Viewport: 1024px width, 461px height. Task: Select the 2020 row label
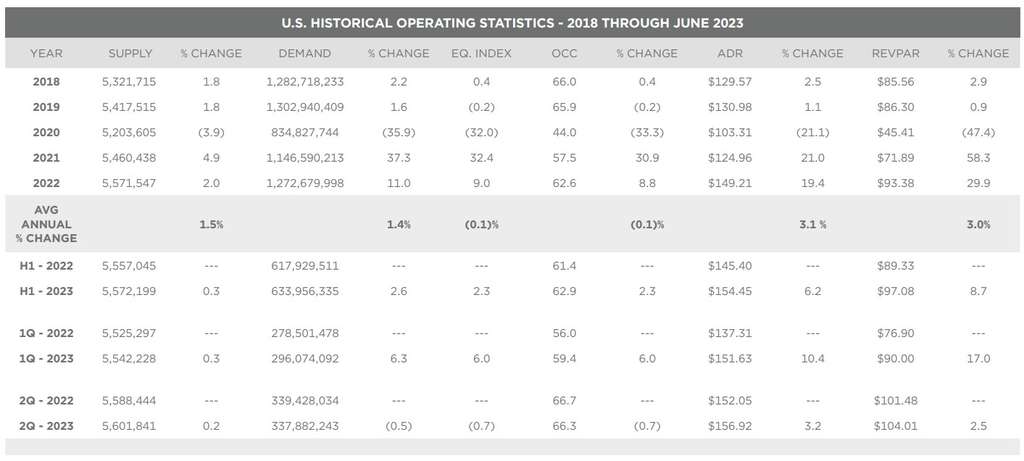click(x=46, y=131)
